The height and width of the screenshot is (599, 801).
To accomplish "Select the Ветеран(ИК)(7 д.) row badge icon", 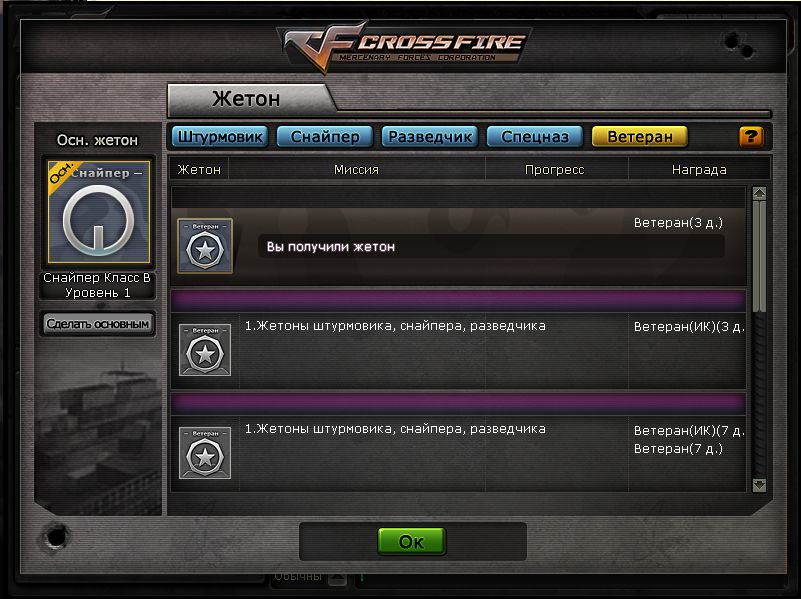I will (205, 453).
